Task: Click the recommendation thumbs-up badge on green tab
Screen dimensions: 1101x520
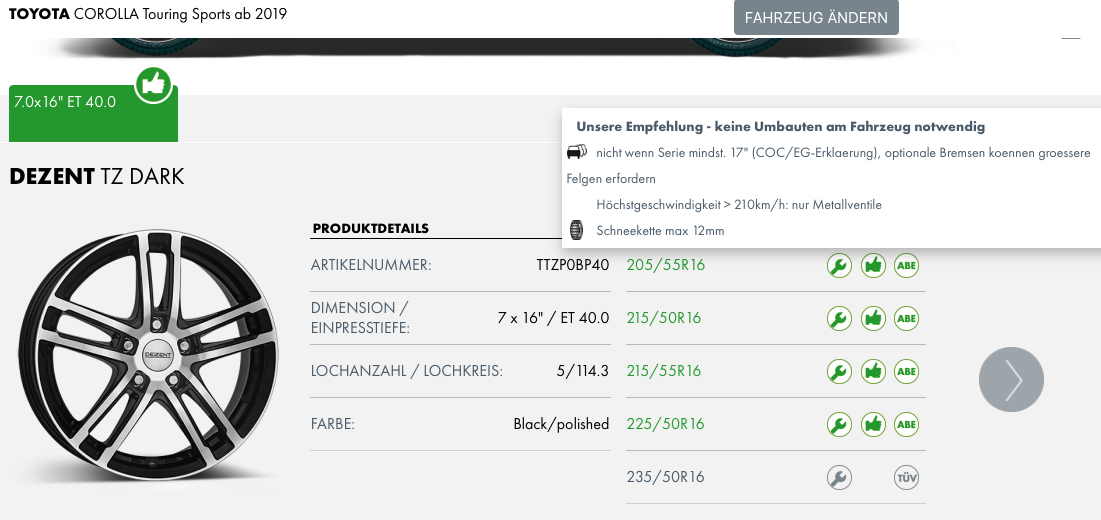Action: 154,86
